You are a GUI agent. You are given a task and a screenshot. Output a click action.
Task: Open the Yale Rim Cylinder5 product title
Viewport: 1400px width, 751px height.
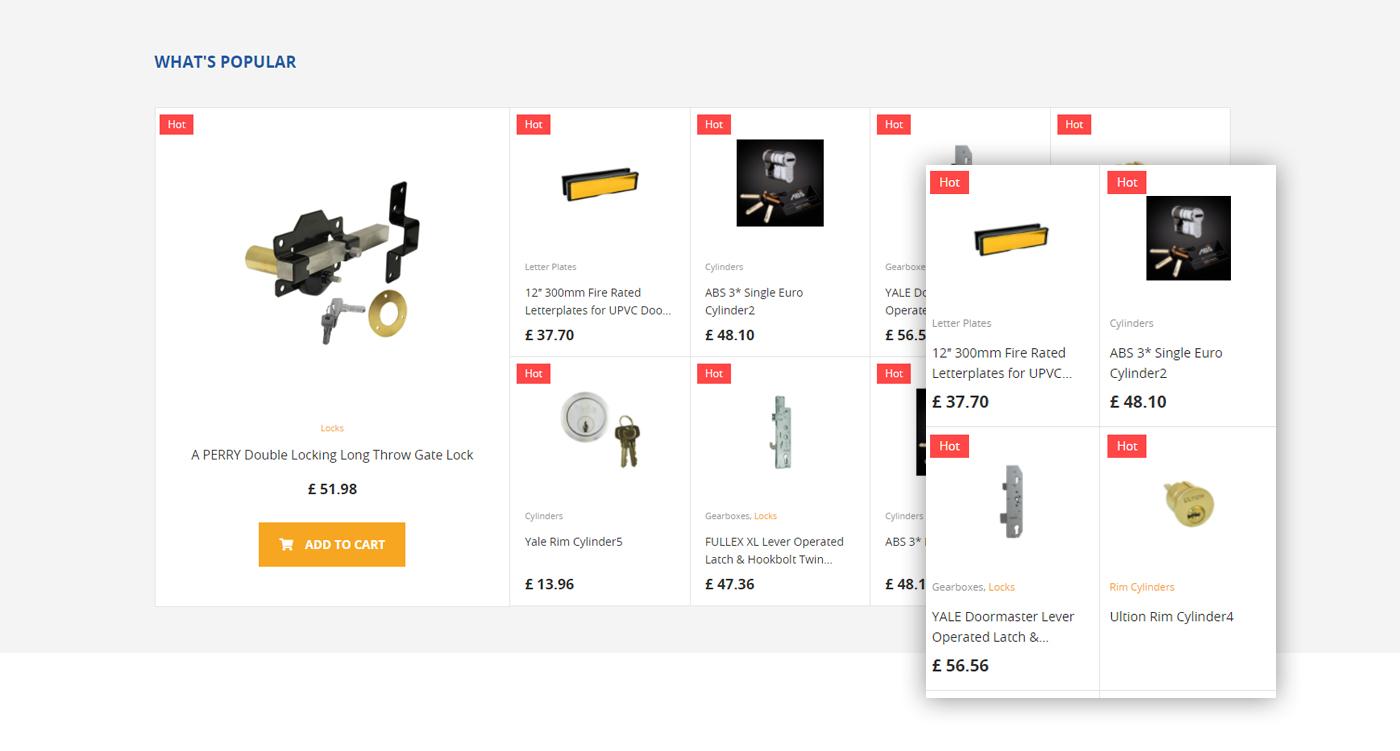tap(574, 542)
